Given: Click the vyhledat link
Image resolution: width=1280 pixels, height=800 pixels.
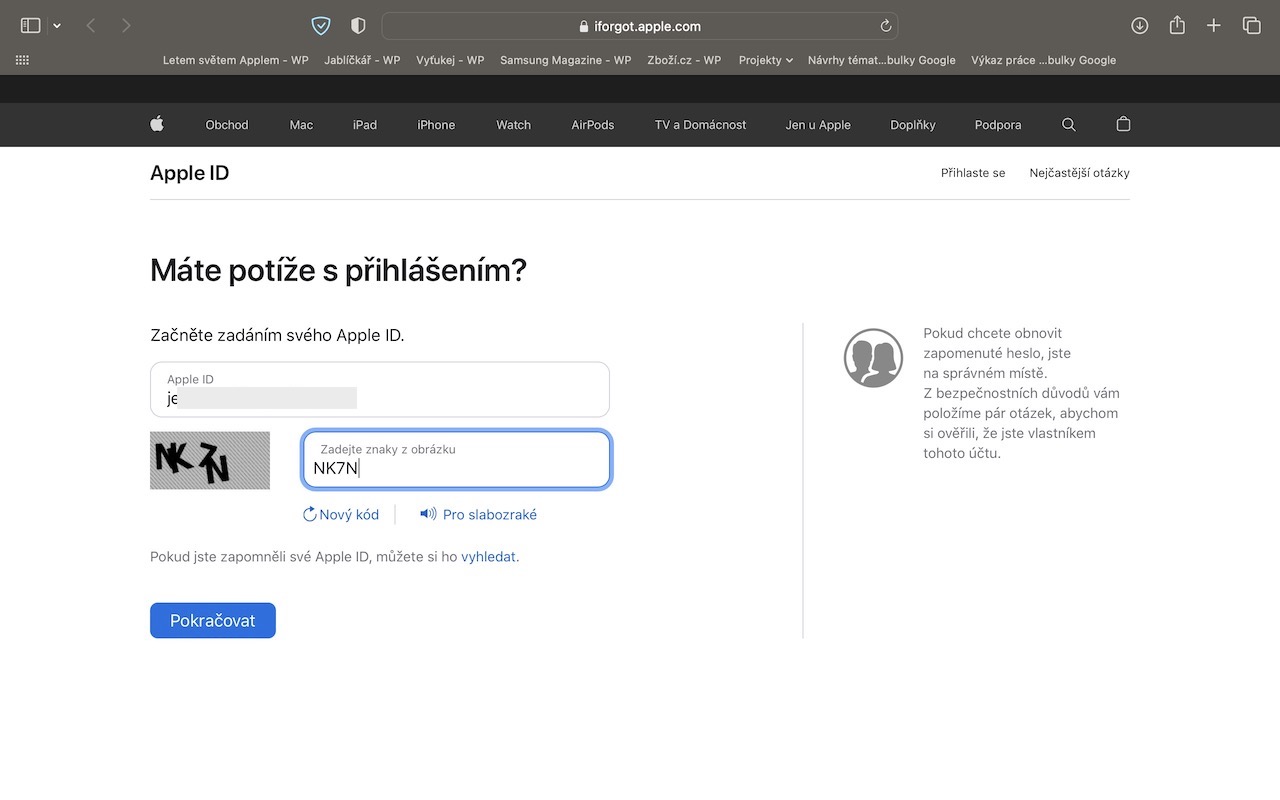Looking at the screenshot, I should click(x=488, y=557).
